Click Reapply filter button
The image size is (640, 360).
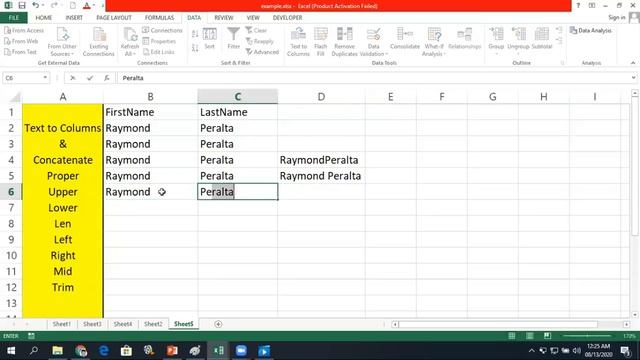coord(260,41)
